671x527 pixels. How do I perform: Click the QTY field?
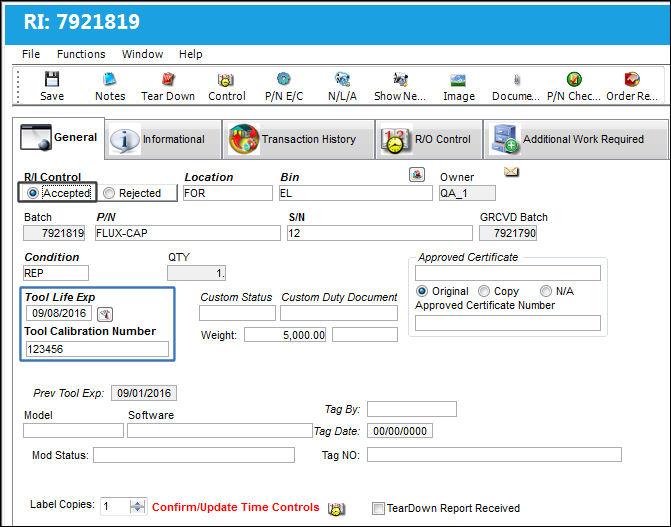[x=196, y=273]
